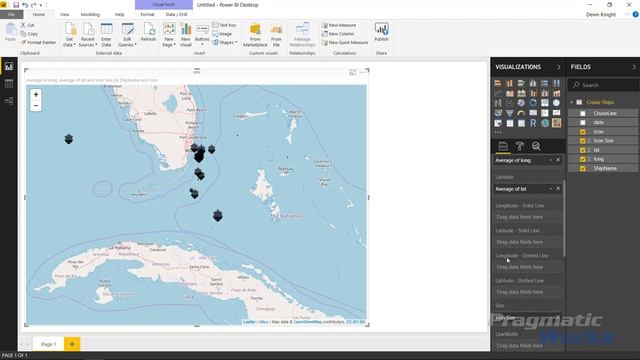Image resolution: width=640 pixels, height=360 pixels.
Task: Pick the Table visualization icon
Action: pos(510,123)
